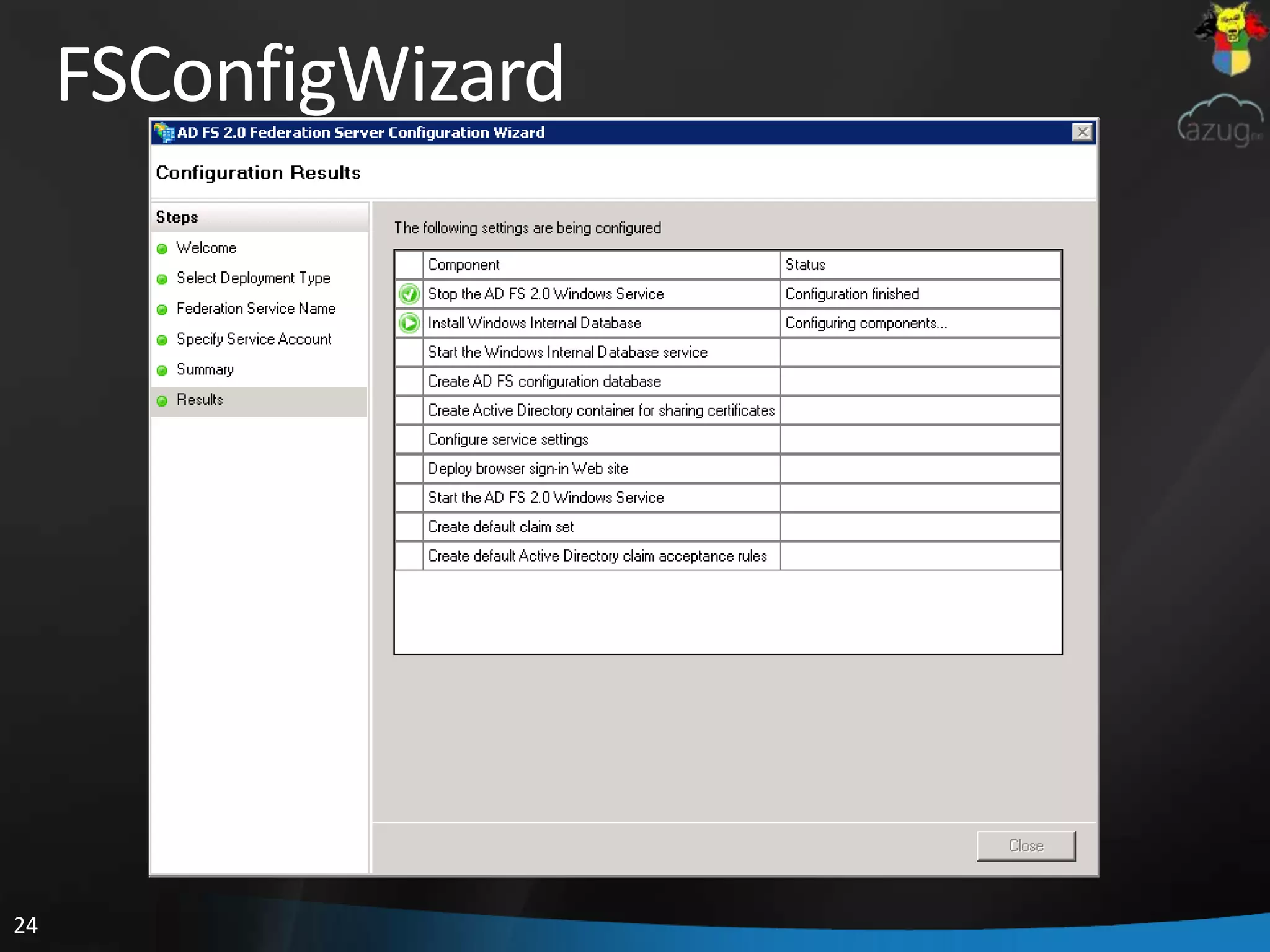Click the 'Configuration Results' page heading
The height and width of the screenshot is (952, 1270).
(258, 172)
